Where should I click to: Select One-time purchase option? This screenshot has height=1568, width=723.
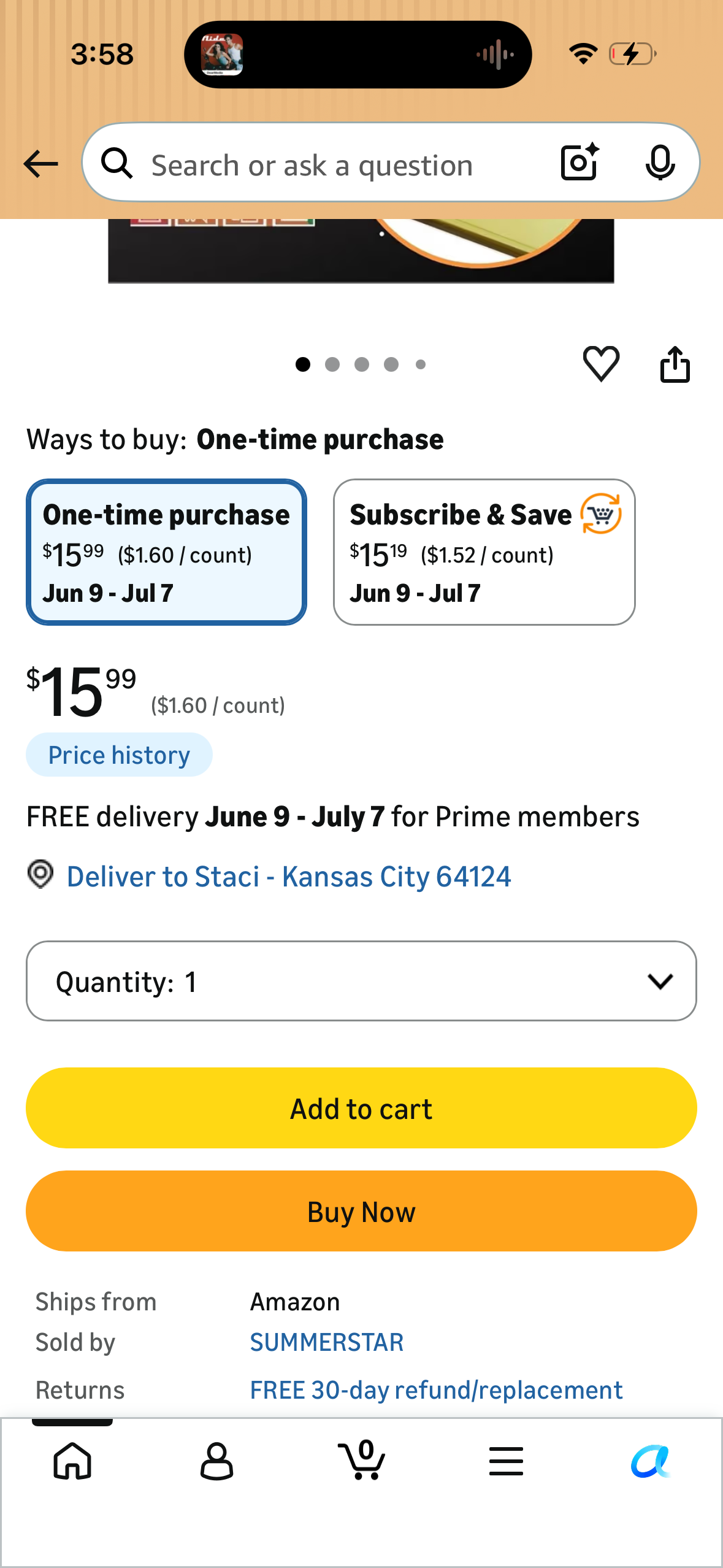(x=166, y=552)
